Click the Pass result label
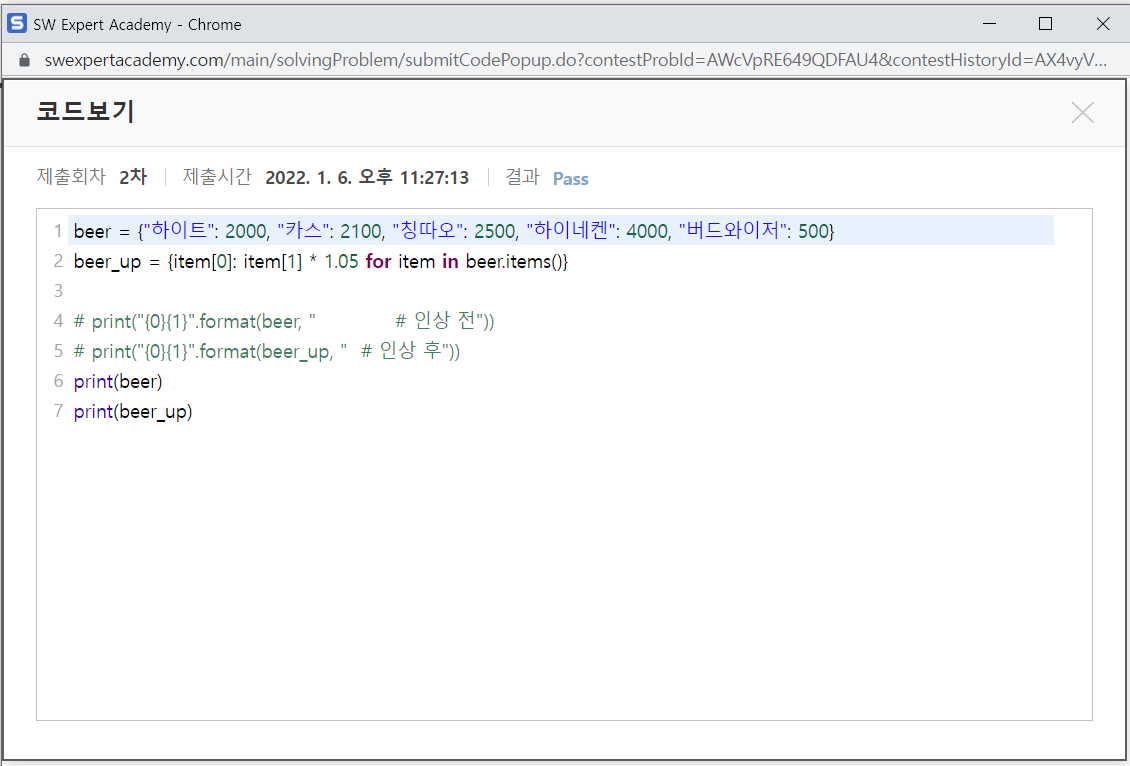Viewport: 1130px width, 766px height. click(x=571, y=179)
